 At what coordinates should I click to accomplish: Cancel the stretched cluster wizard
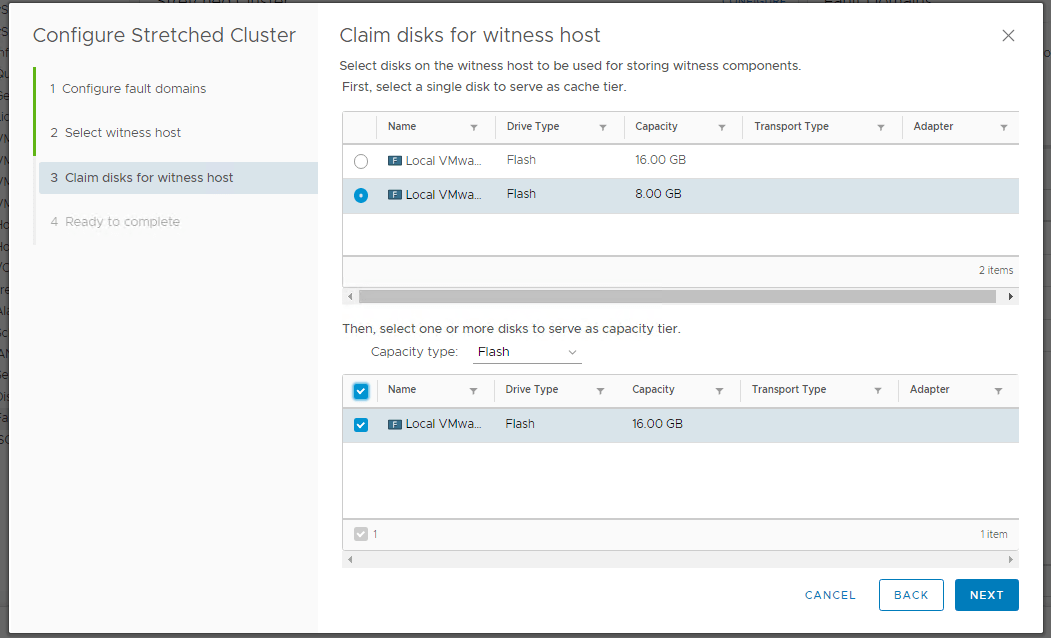(x=830, y=595)
